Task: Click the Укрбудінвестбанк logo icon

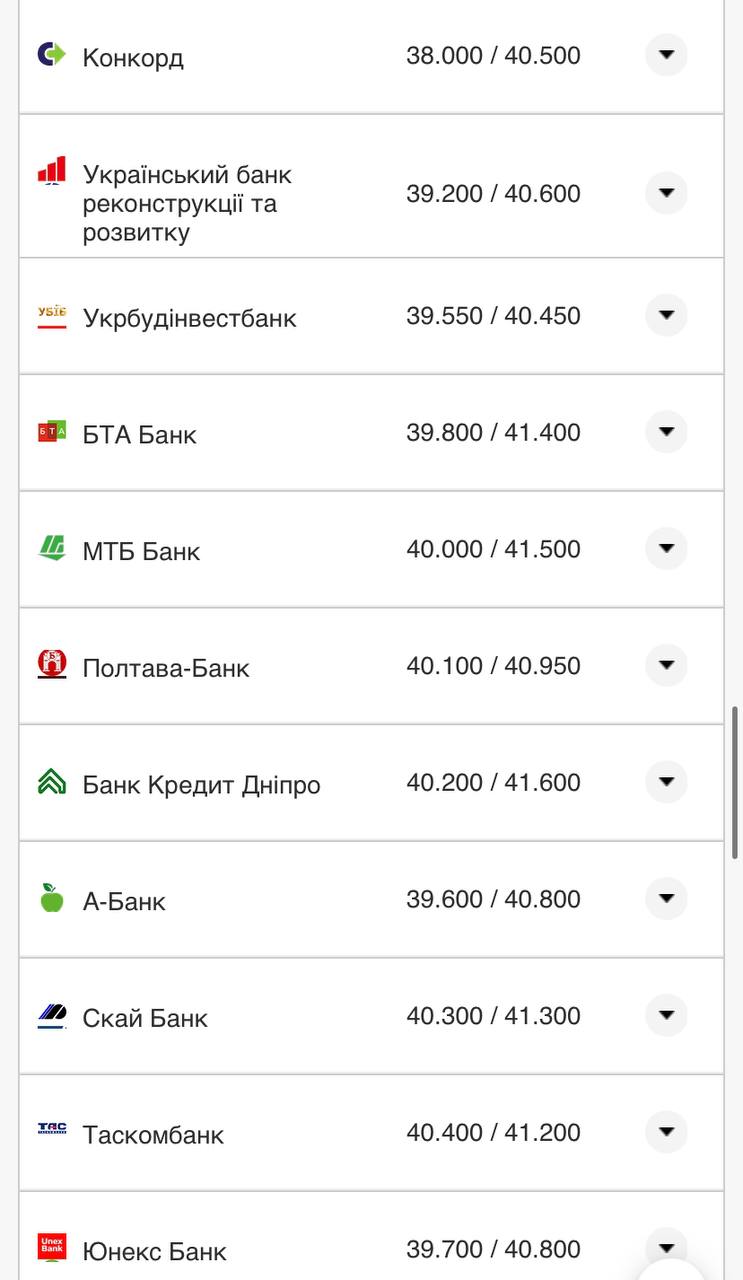Action: [52, 317]
